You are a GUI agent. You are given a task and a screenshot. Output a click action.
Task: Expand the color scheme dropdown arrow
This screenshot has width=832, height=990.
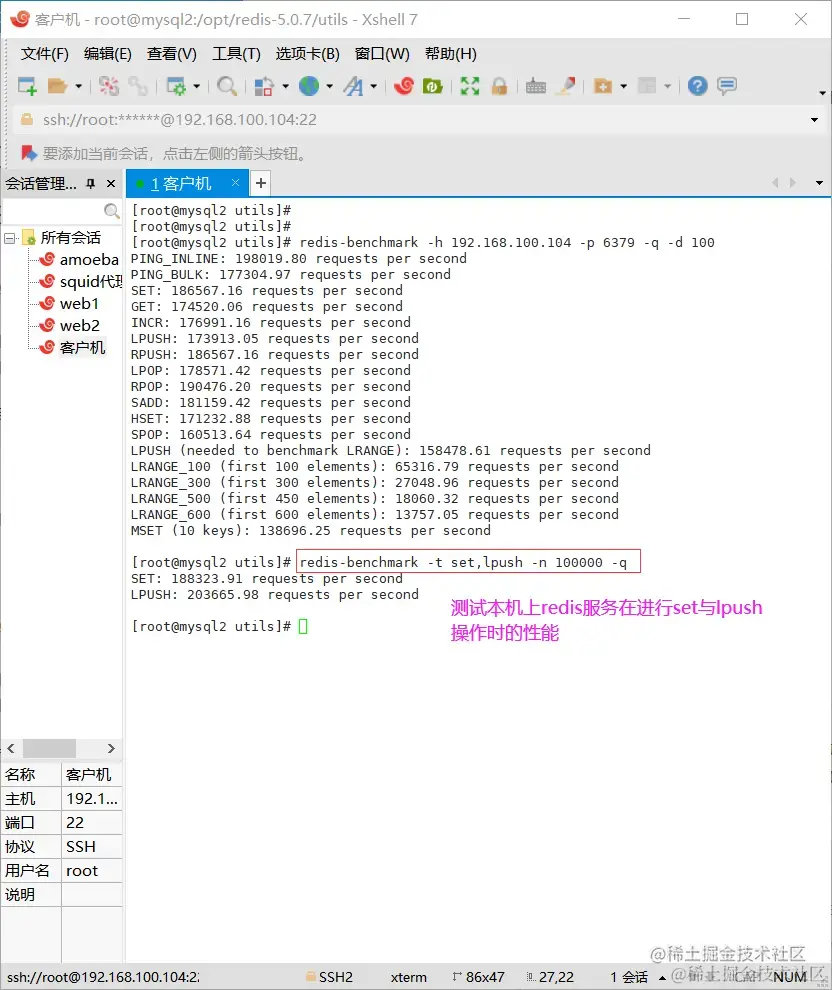pyautogui.click(x=285, y=86)
